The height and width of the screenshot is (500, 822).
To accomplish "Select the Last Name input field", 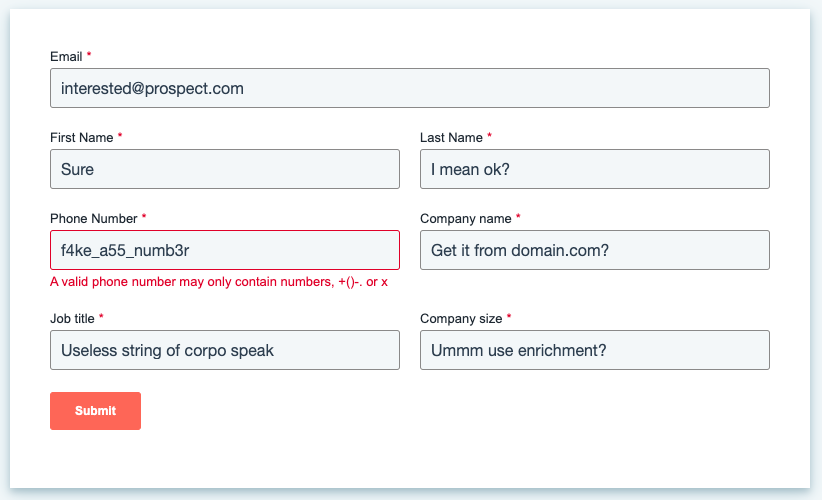I will [x=594, y=169].
